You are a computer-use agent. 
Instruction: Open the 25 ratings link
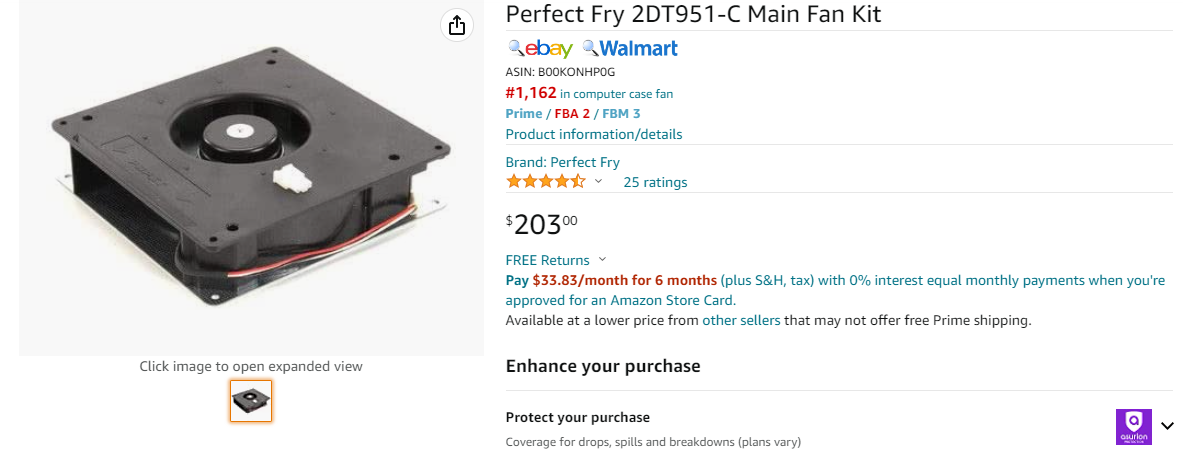[x=655, y=182]
